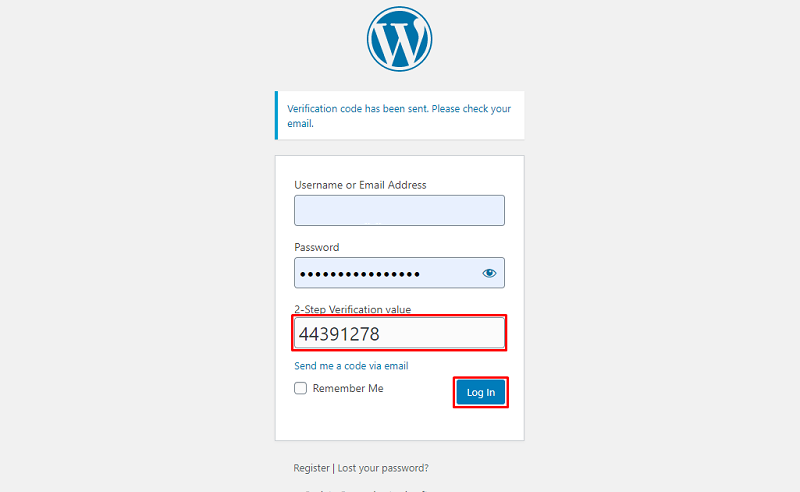Click the Remember Me label text
Viewport: 800px width, 492px height.
tap(348, 388)
